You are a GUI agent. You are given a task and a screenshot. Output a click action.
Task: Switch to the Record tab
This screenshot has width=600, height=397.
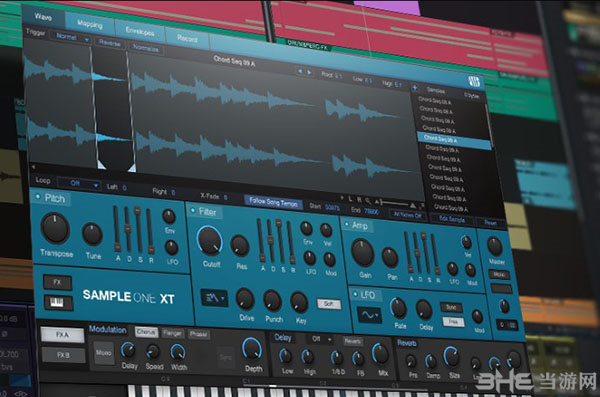187,39
